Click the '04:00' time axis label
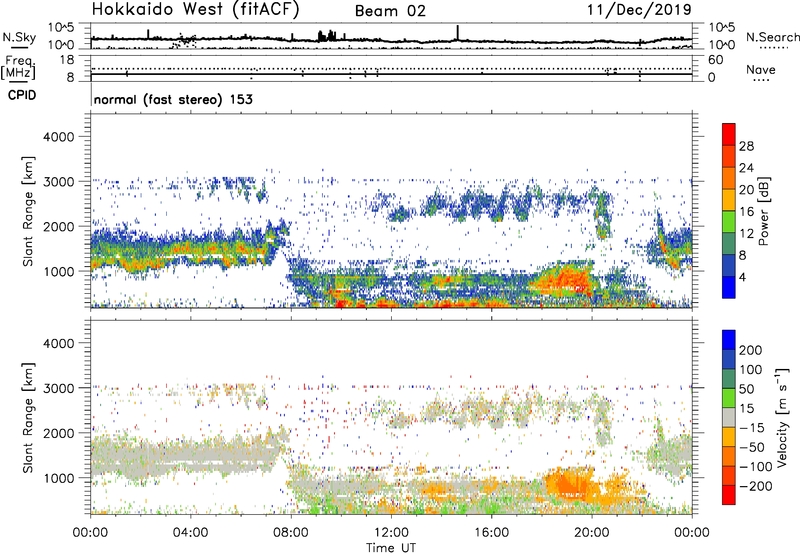 [191, 533]
